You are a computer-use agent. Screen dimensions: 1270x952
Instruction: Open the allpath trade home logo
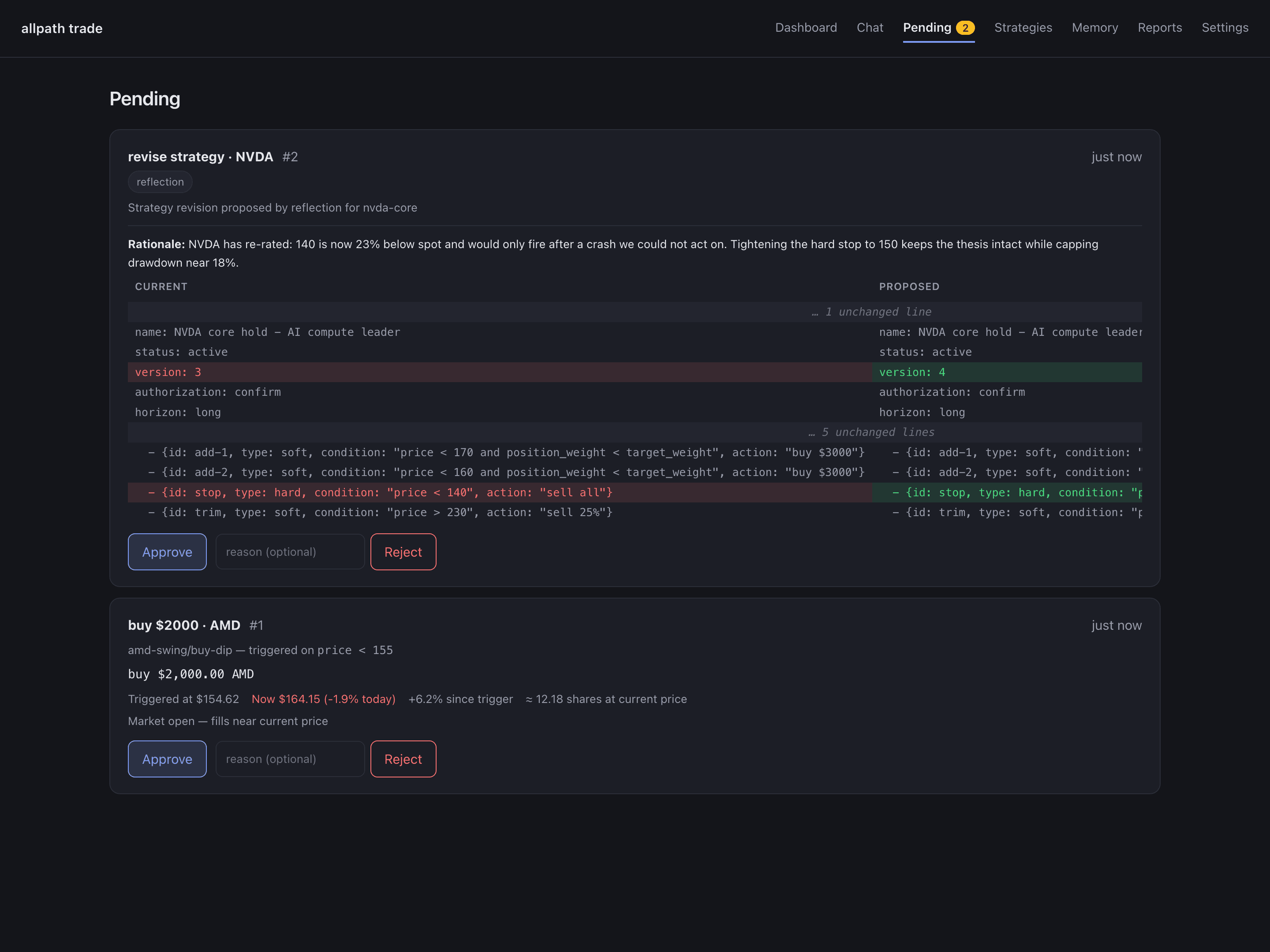62,28
